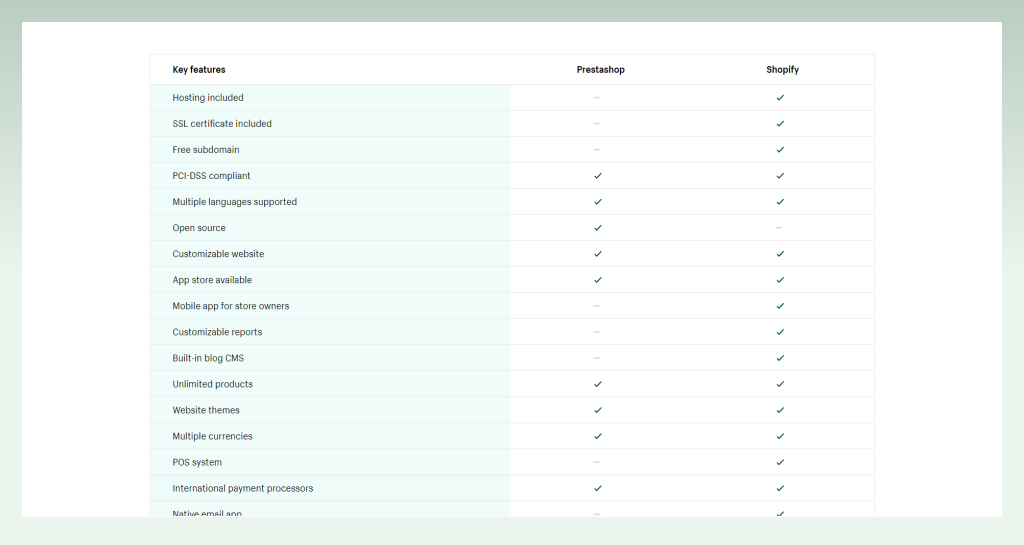Select the 'Free subdomain' row label
This screenshot has width=1024, height=545.
coord(206,149)
